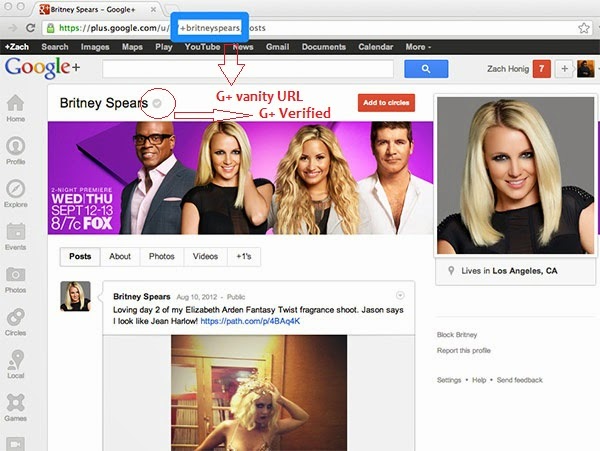
Task: Select the Posts tab
Action: [80, 257]
